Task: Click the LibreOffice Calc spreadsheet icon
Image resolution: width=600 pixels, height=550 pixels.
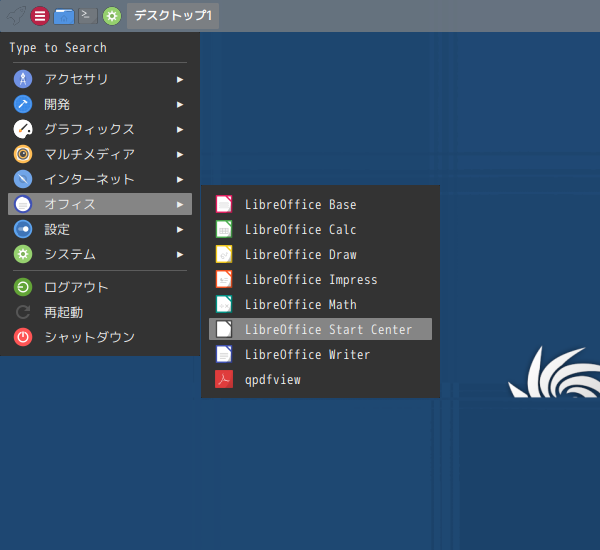Action: pyautogui.click(x=224, y=229)
